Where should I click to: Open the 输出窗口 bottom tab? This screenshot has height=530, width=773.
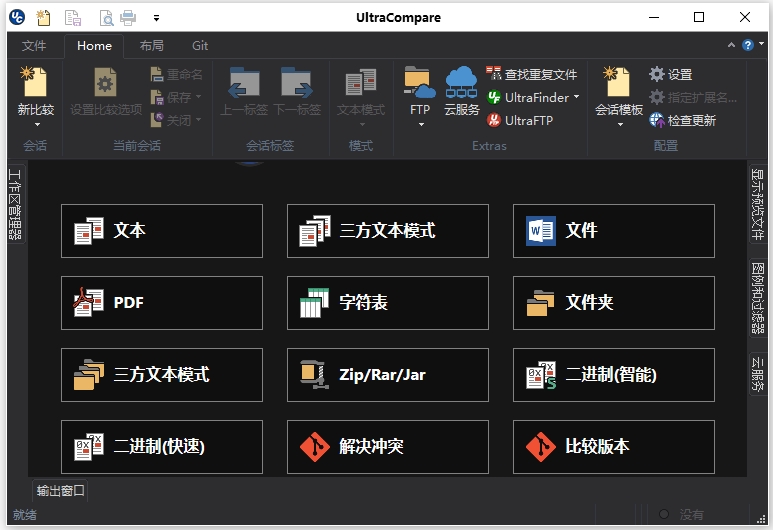[60, 491]
